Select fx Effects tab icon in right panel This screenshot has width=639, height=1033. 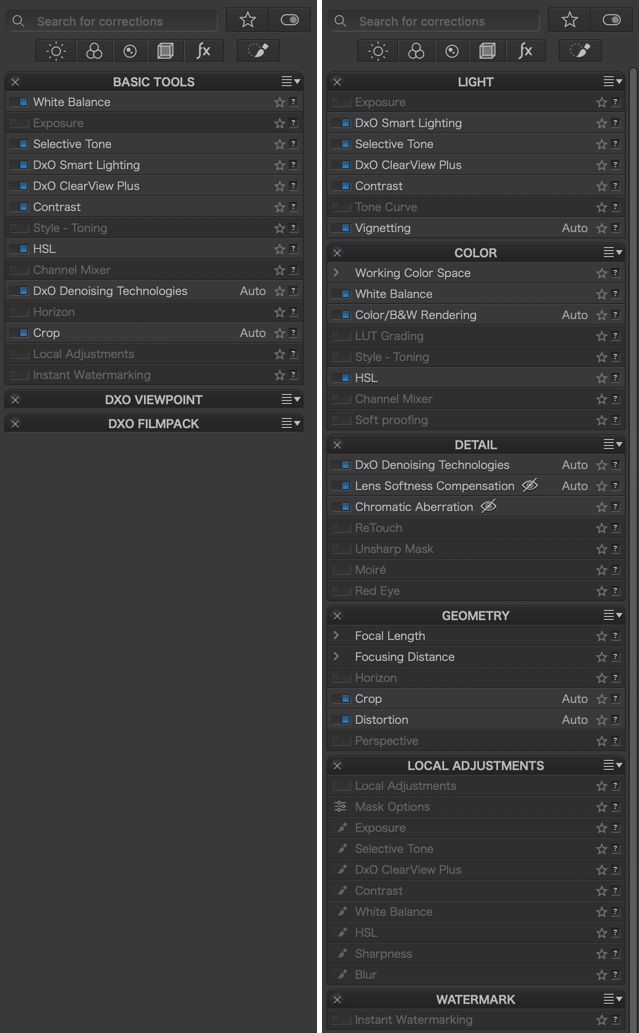pos(526,51)
